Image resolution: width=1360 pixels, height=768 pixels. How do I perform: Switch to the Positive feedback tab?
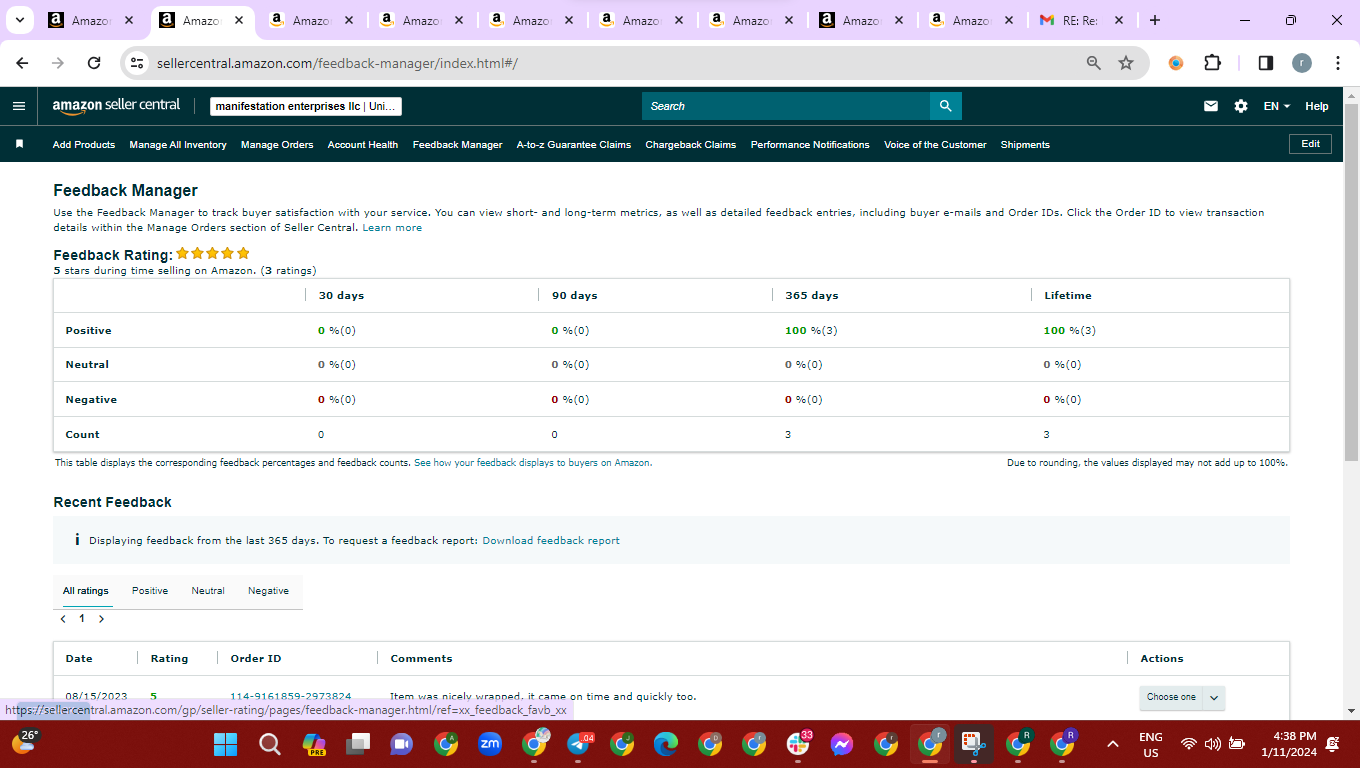(150, 591)
